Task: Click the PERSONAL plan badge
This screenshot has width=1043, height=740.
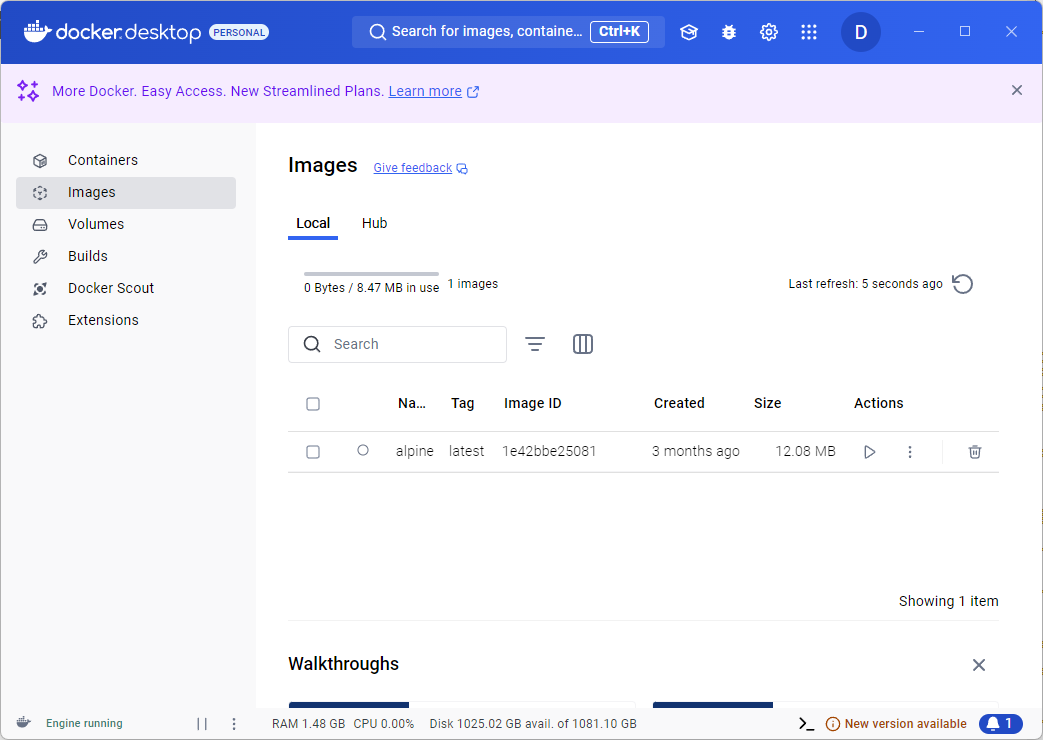Action: (239, 32)
